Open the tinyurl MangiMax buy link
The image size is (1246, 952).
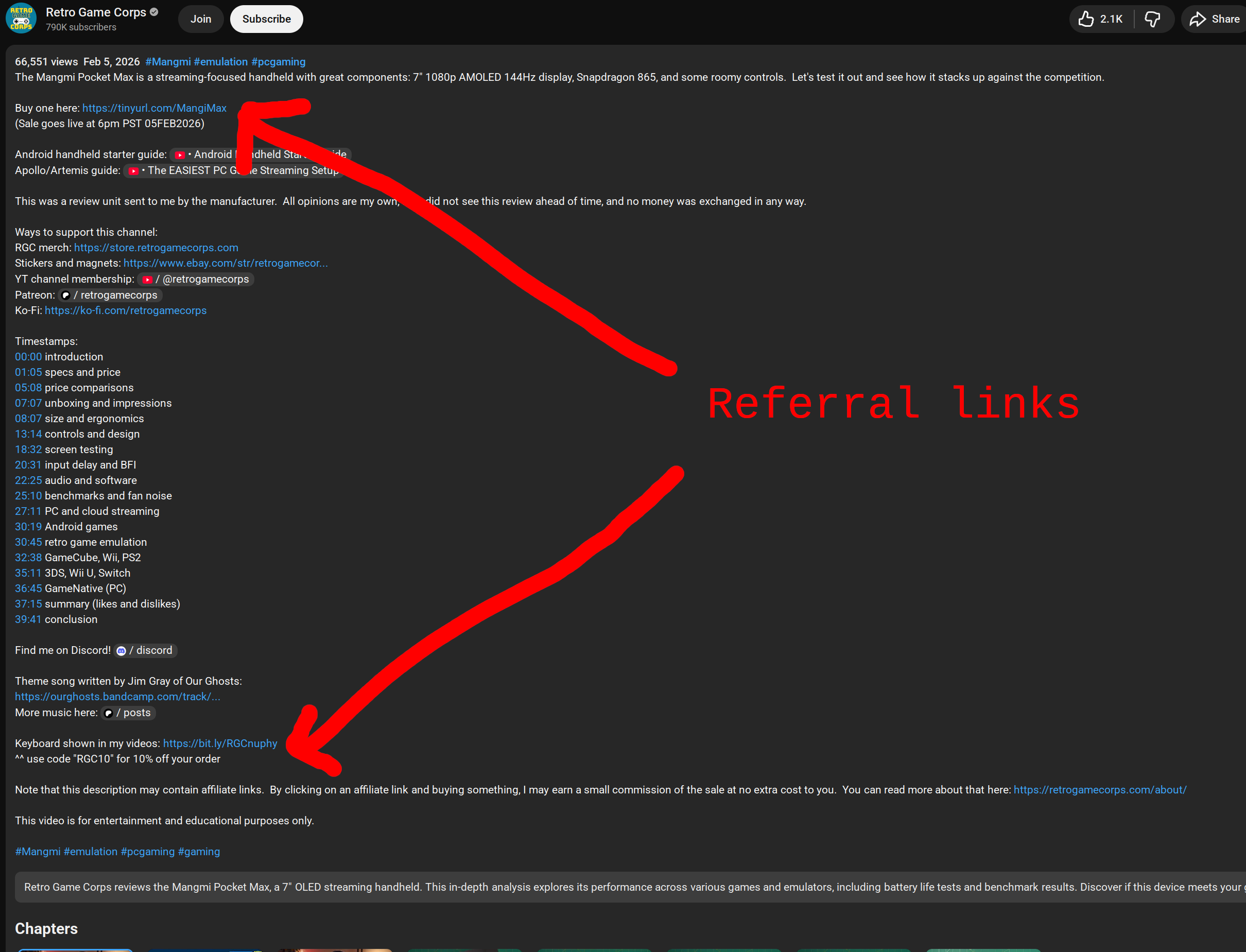(x=154, y=108)
